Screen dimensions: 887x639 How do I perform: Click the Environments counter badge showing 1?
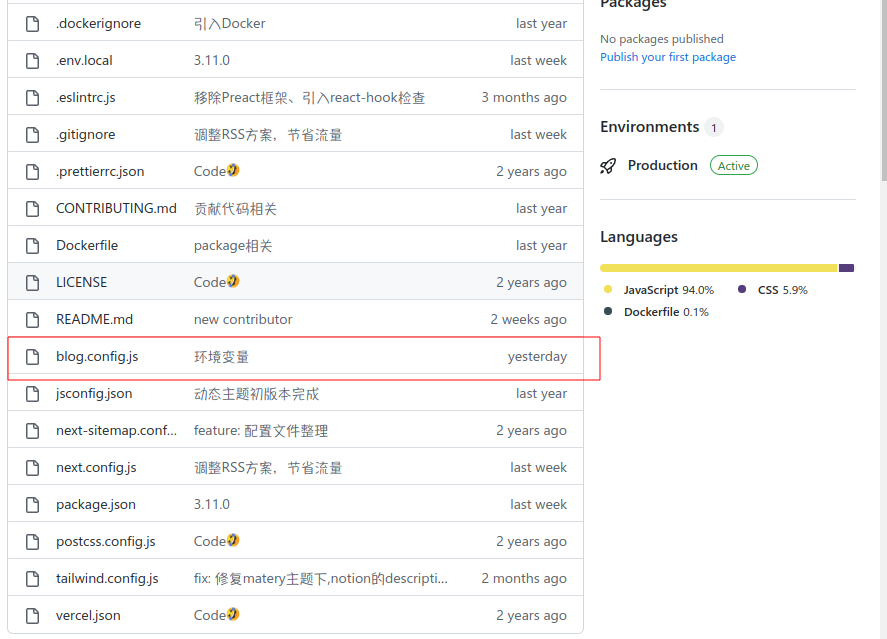click(x=713, y=127)
